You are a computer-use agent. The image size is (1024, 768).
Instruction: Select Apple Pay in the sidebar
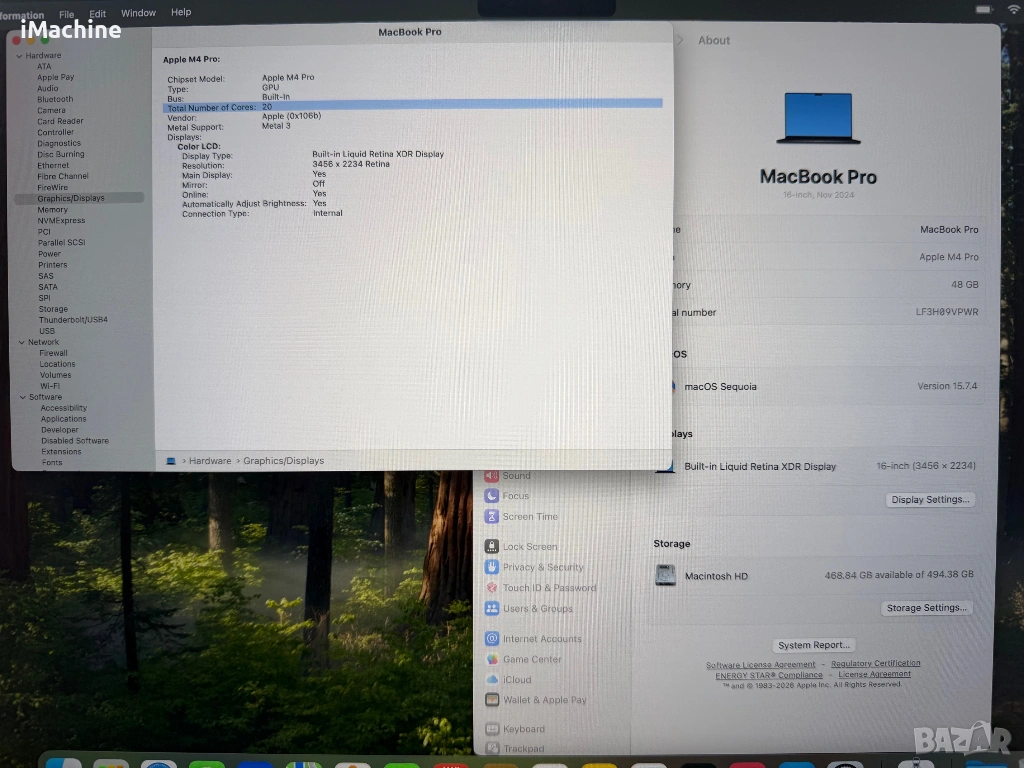pos(56,77)
